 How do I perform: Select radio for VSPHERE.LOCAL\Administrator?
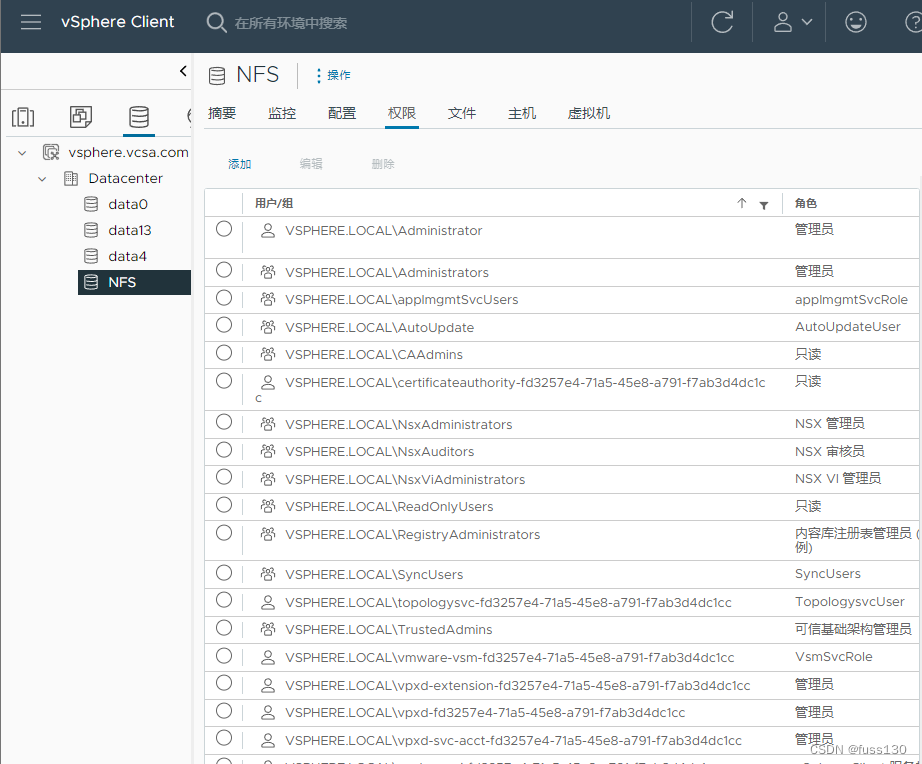click(223, 229)
